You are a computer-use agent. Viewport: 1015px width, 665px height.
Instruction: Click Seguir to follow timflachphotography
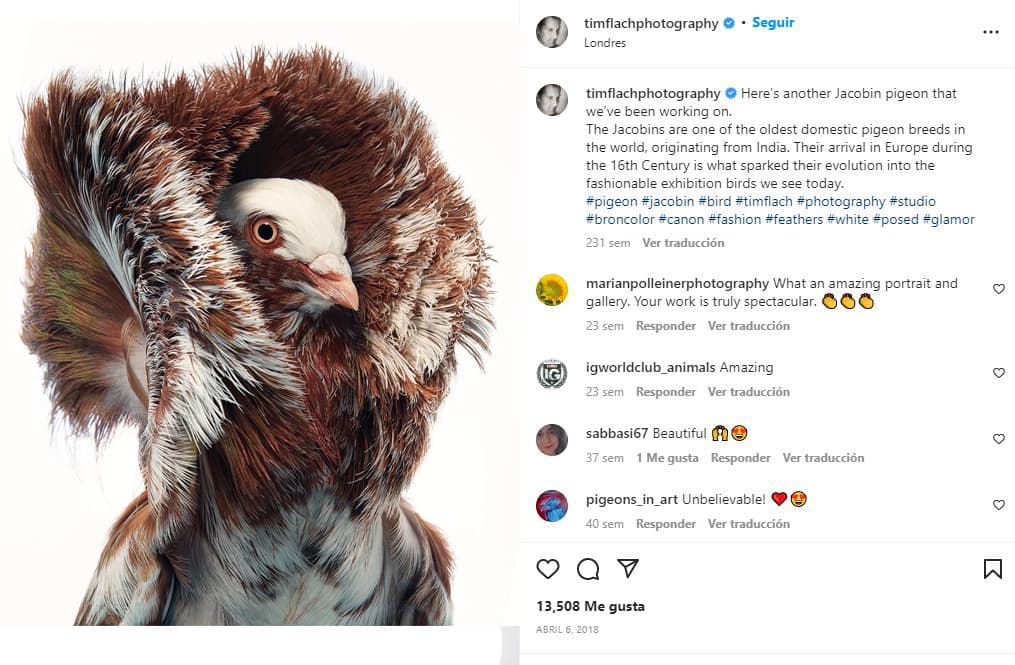click(773, 22)
